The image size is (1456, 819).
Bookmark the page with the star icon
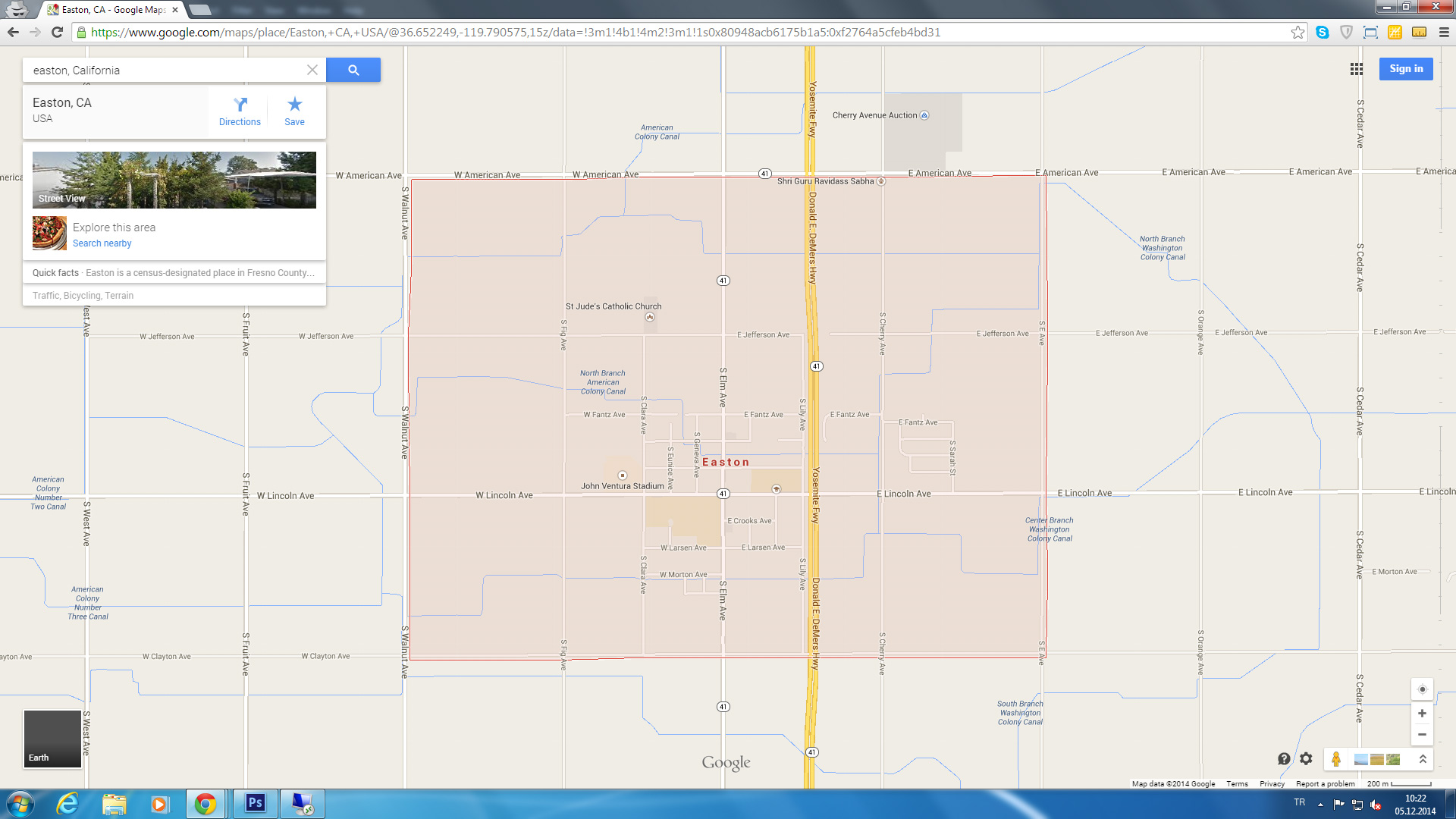pos(1298,32)
